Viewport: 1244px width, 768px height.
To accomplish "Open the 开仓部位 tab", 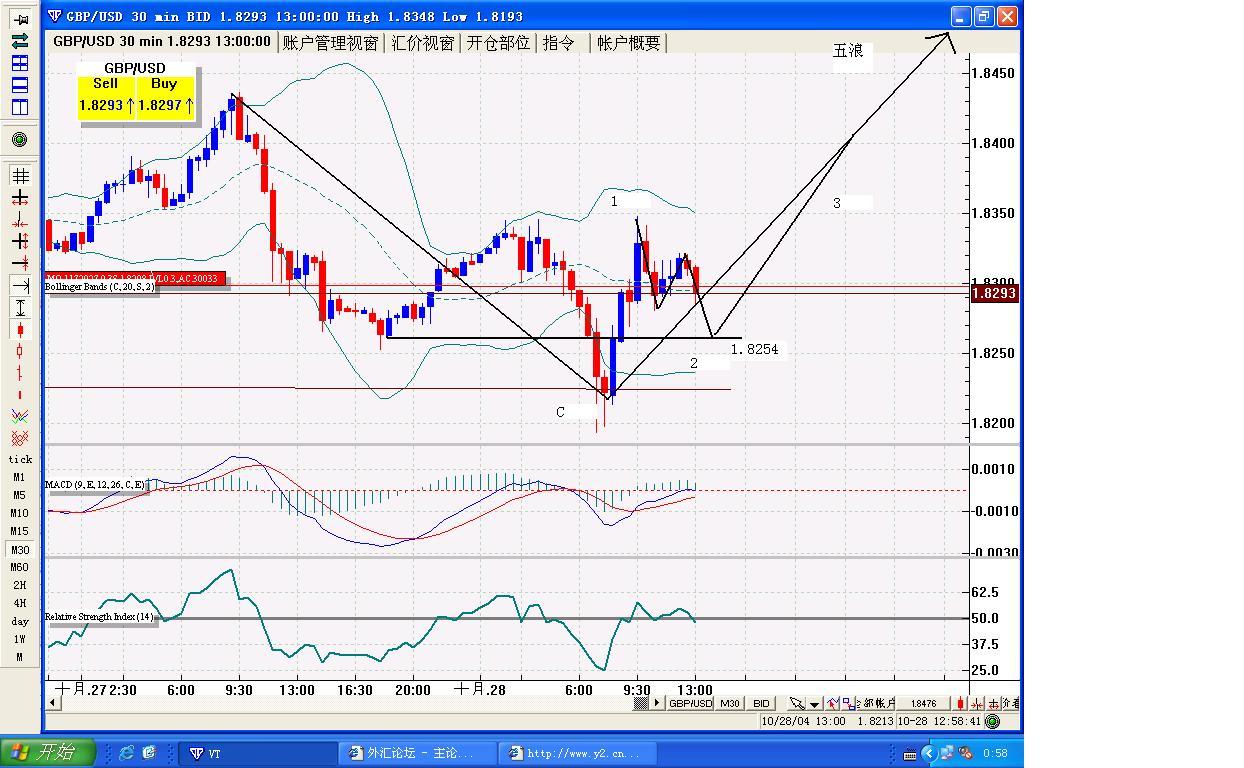I will pos(498,43).
